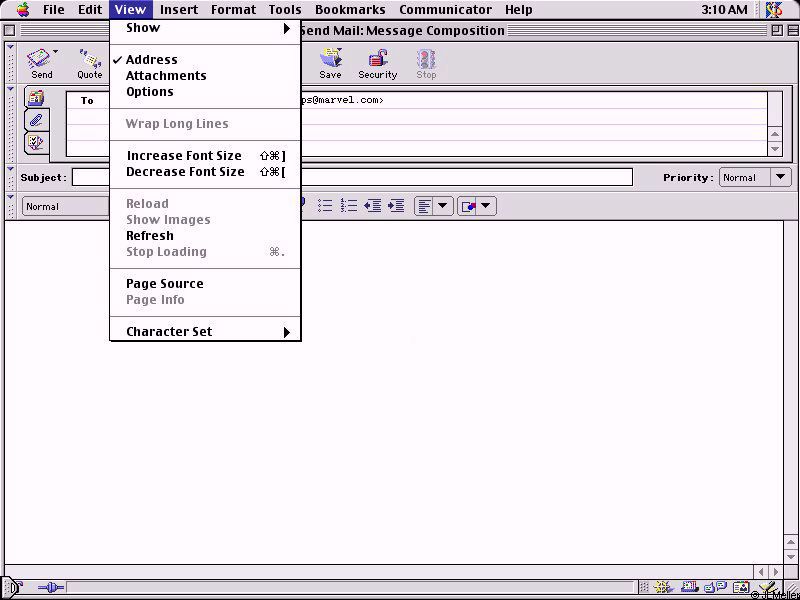The width and height of the screenshot is (800, 600).
Task: Open the Insert menu
Action: tap(179, 9)
